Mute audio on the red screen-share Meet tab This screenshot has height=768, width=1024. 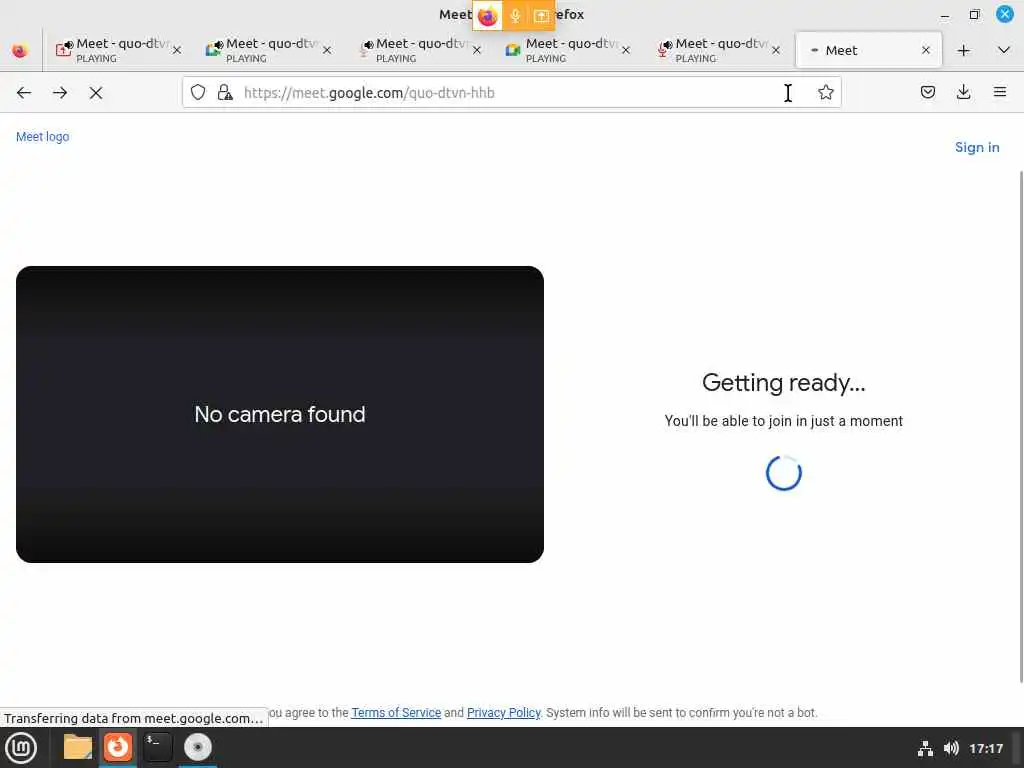pos(67,45)
